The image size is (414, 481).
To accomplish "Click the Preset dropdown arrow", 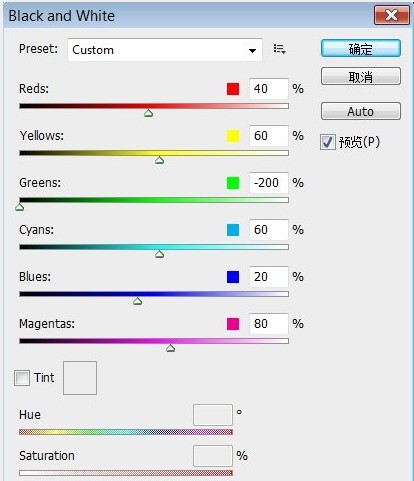I will [252, 51].
